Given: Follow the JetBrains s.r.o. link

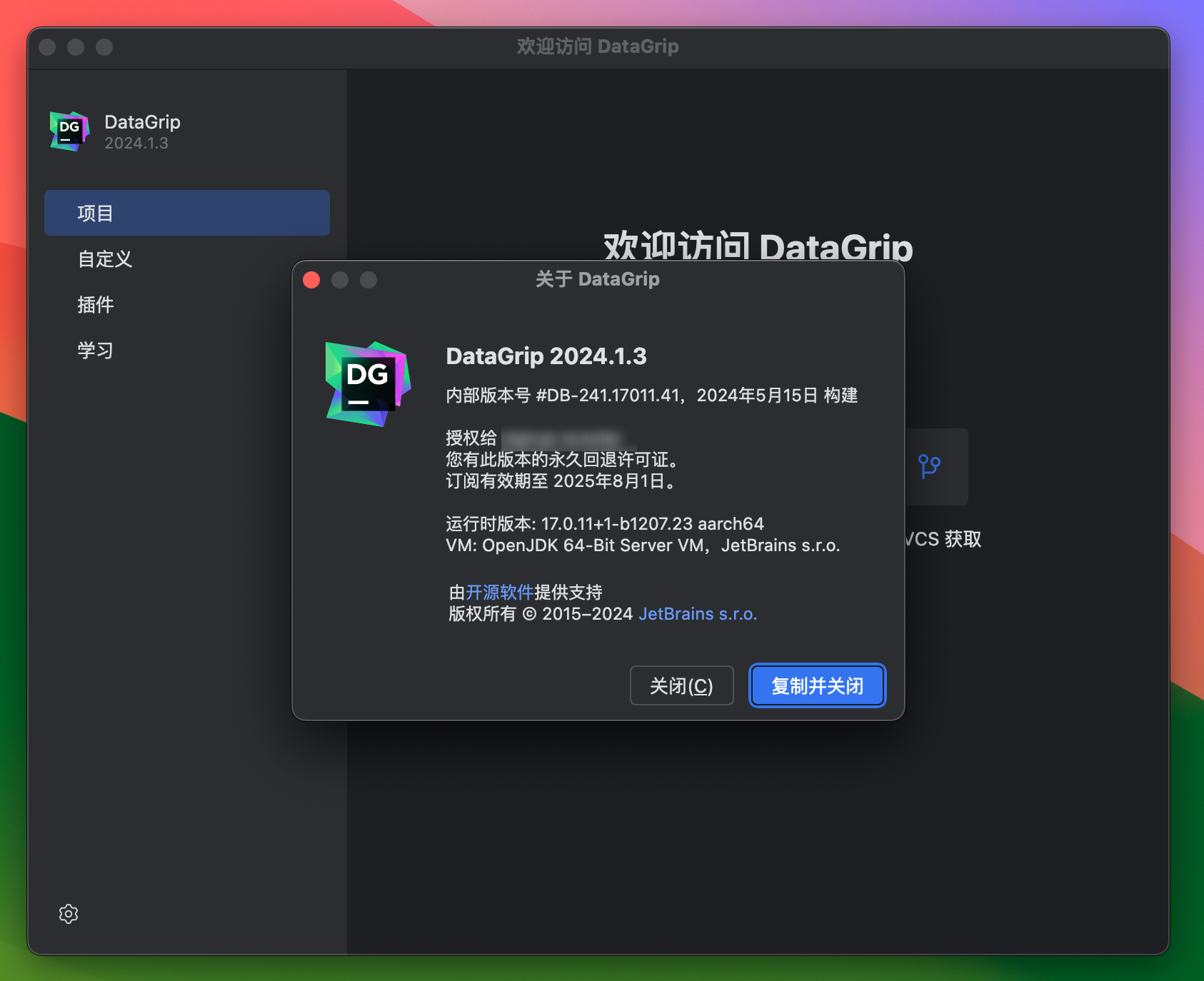Looking at the screenshot, I should [697, 614].
